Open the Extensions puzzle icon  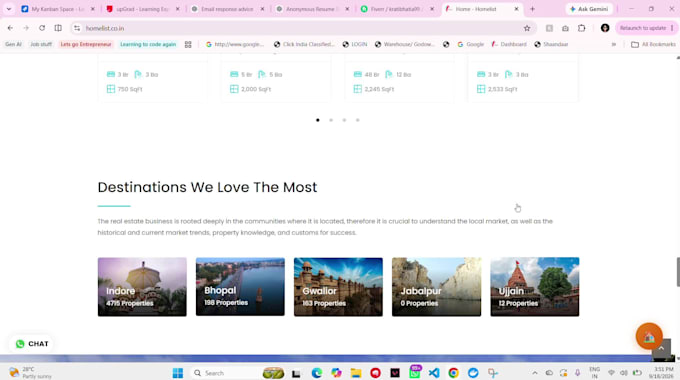click(582, 28)
